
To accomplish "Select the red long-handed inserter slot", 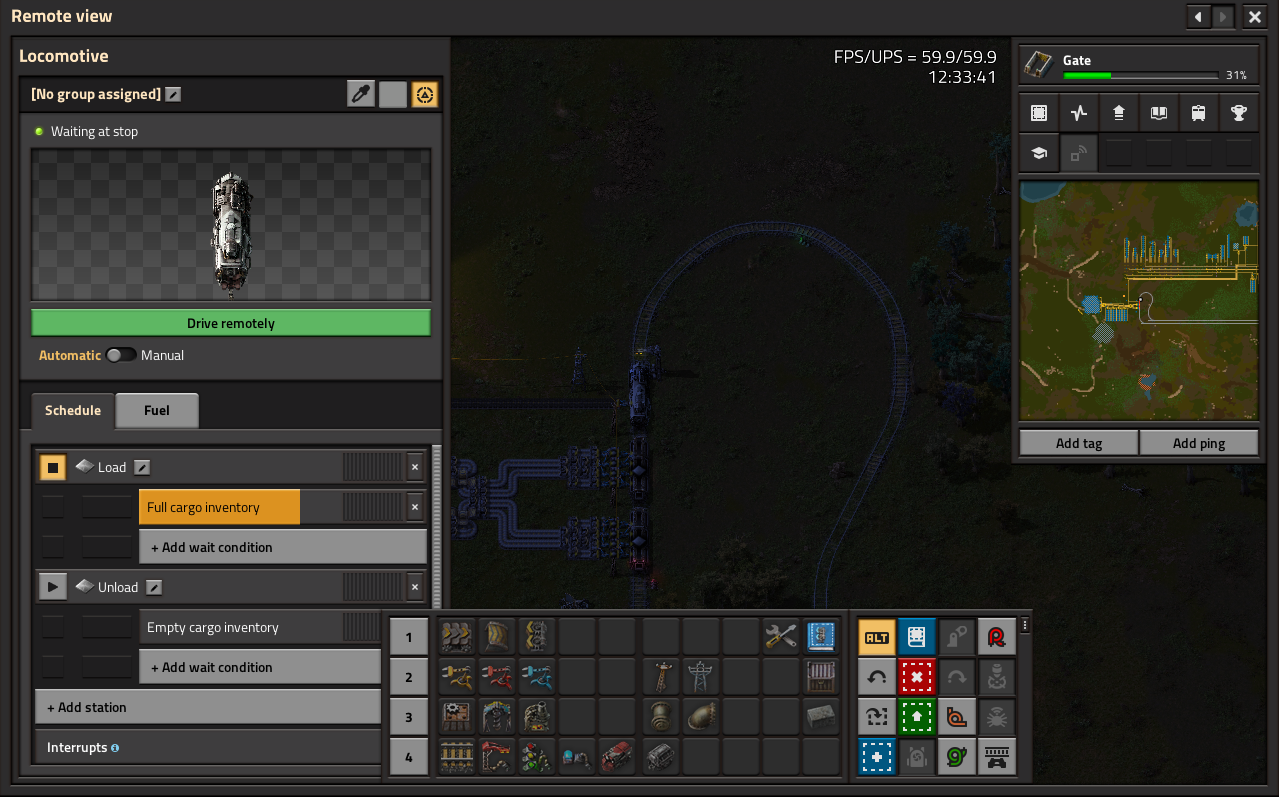I will click(497, 676).
